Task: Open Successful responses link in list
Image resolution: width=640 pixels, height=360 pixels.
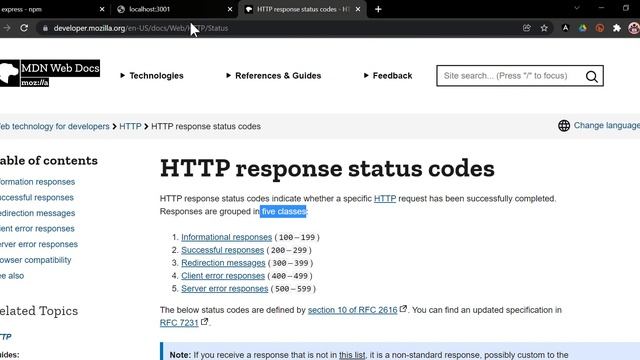Action: 222,250
